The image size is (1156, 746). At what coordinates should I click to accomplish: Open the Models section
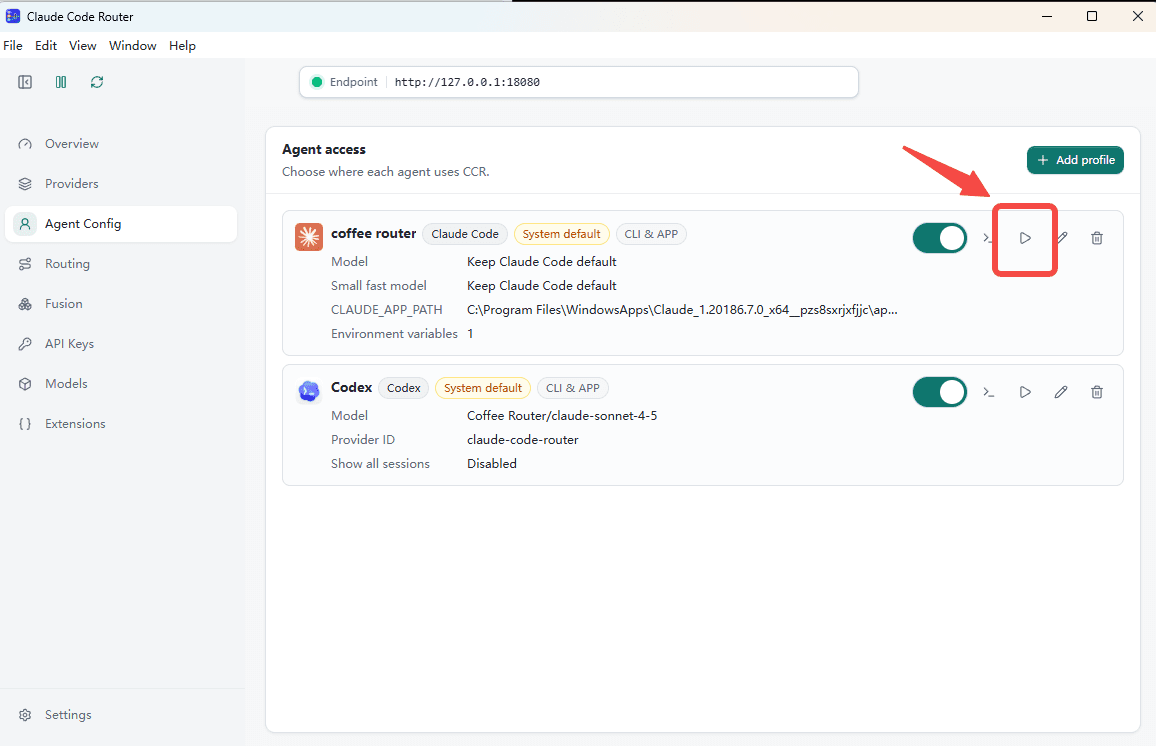(121, 383)
